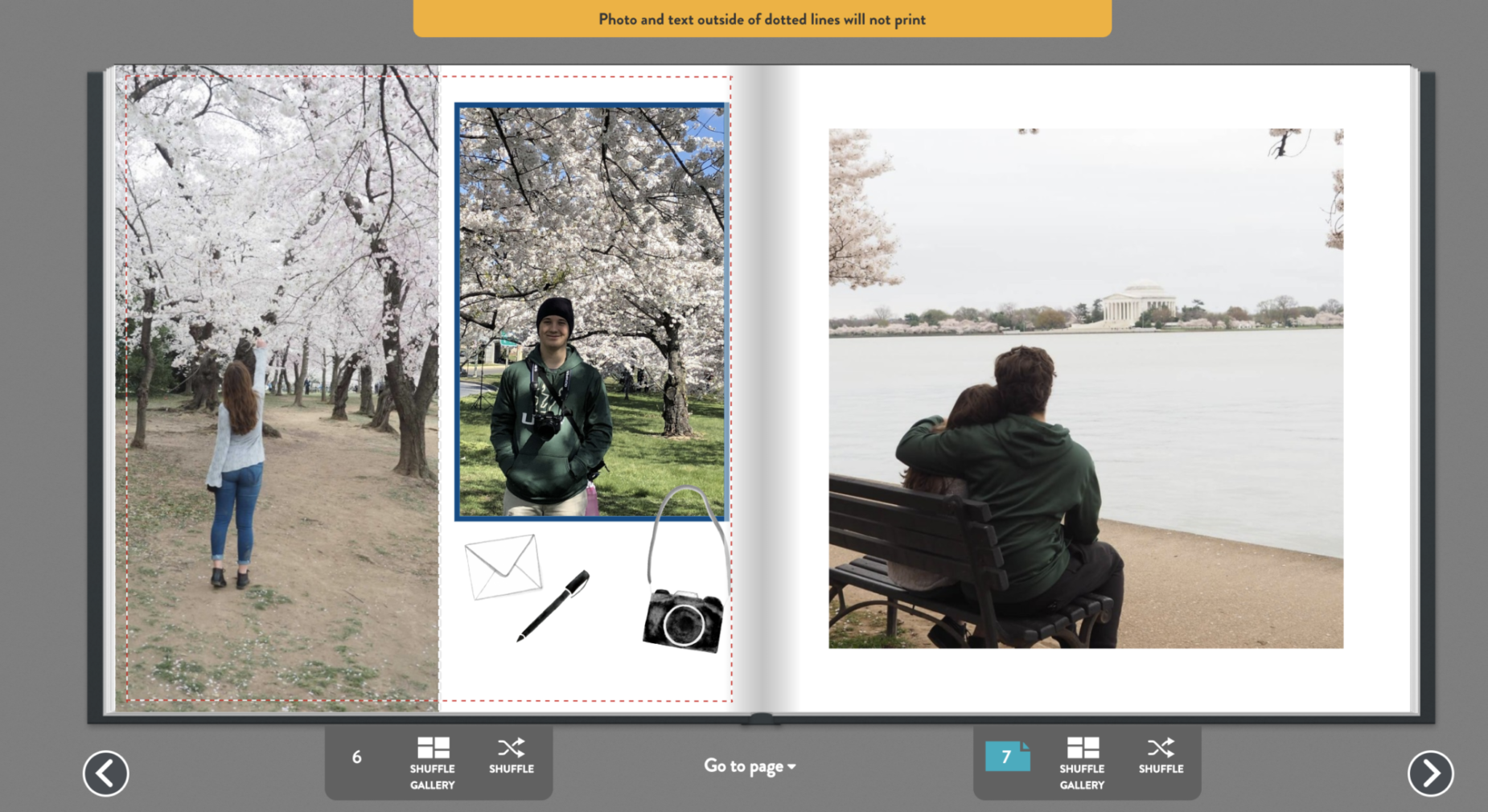Select the black pen sticker
This screenshot has height=812, width=1488.
553,605
